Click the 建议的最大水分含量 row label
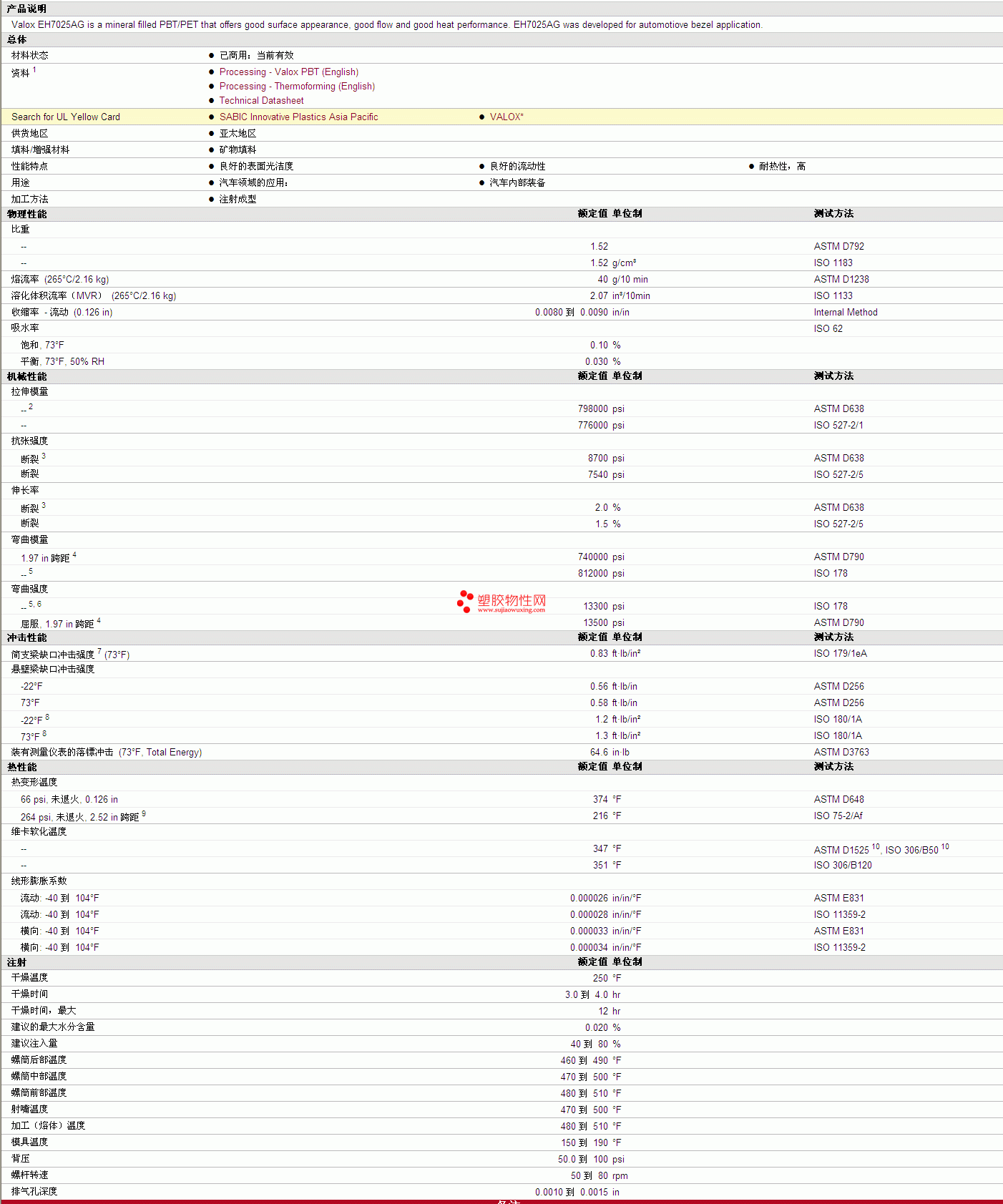Screen dimensions: 1003x1204 tap(53, 1027)
